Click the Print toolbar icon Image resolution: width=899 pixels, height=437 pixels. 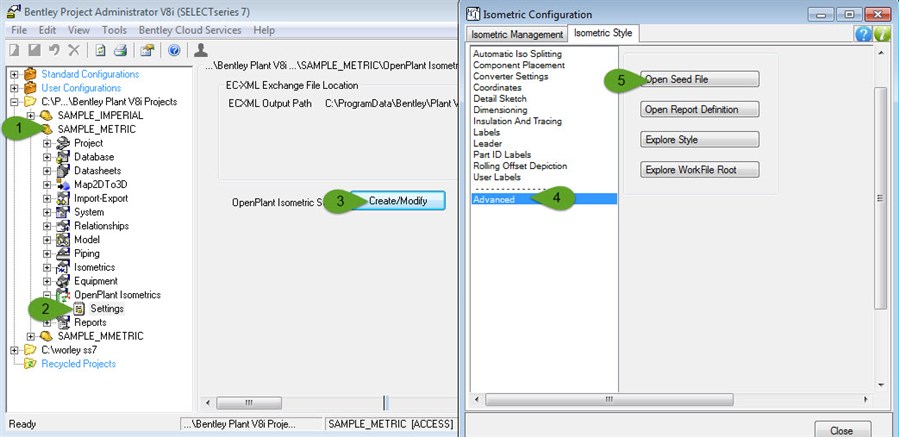[120, 50]
